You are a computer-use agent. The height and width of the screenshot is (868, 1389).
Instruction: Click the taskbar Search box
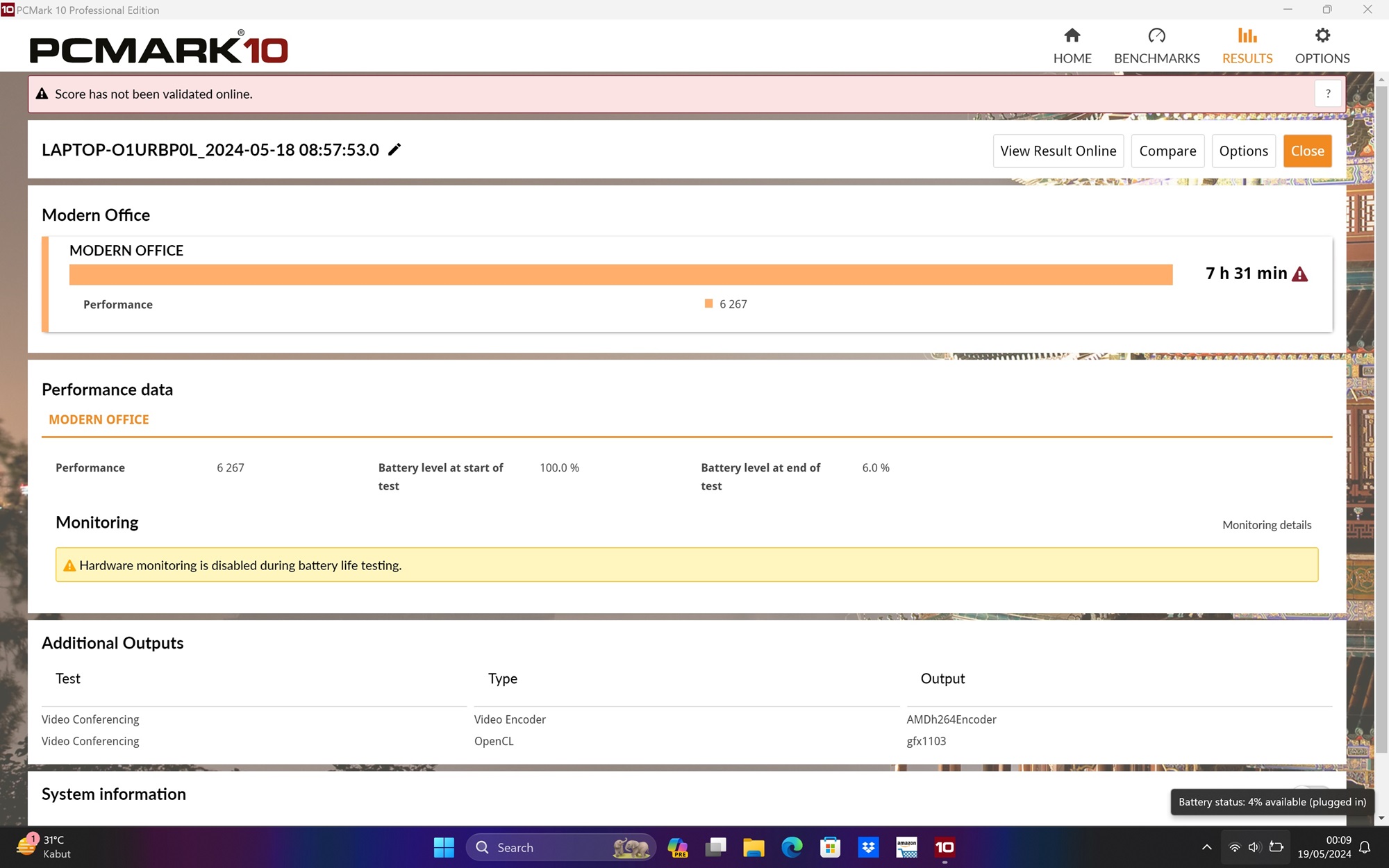pos(560,847)
